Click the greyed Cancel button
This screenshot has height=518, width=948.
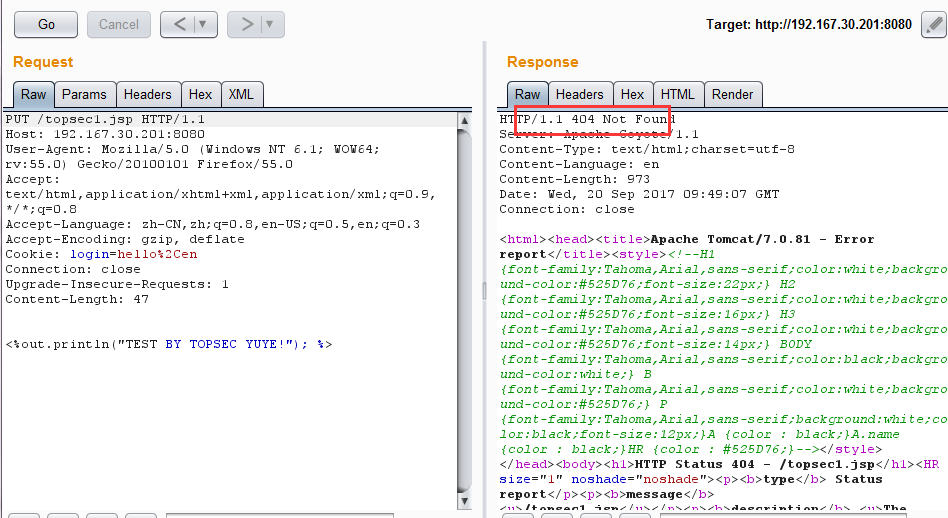[118, 25]
